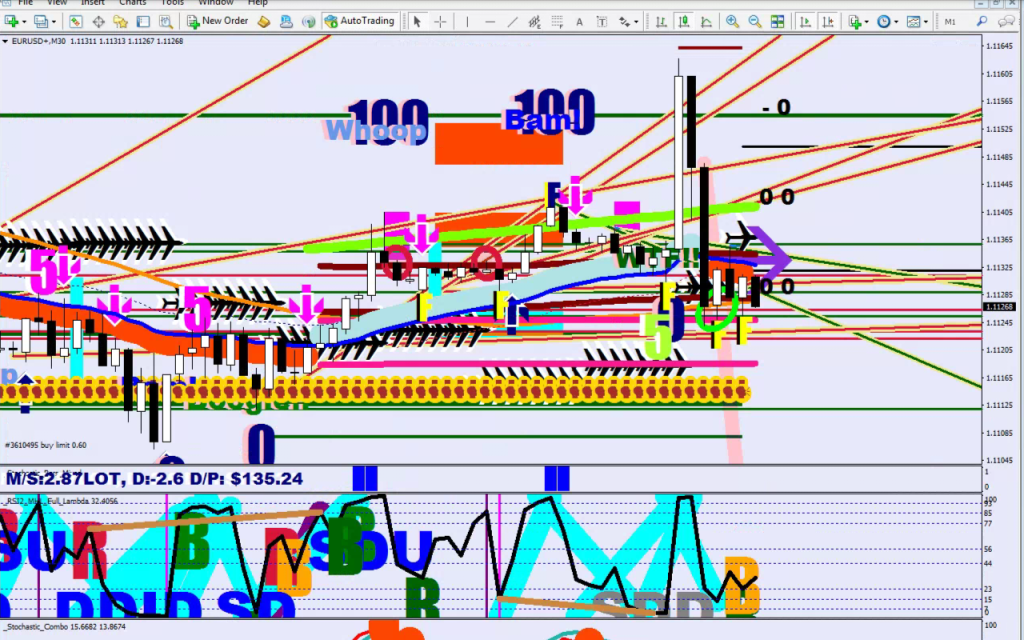Zoom out on the chart
The width and height of the screenshot is (1024, 640).
[x=754, y=21]
